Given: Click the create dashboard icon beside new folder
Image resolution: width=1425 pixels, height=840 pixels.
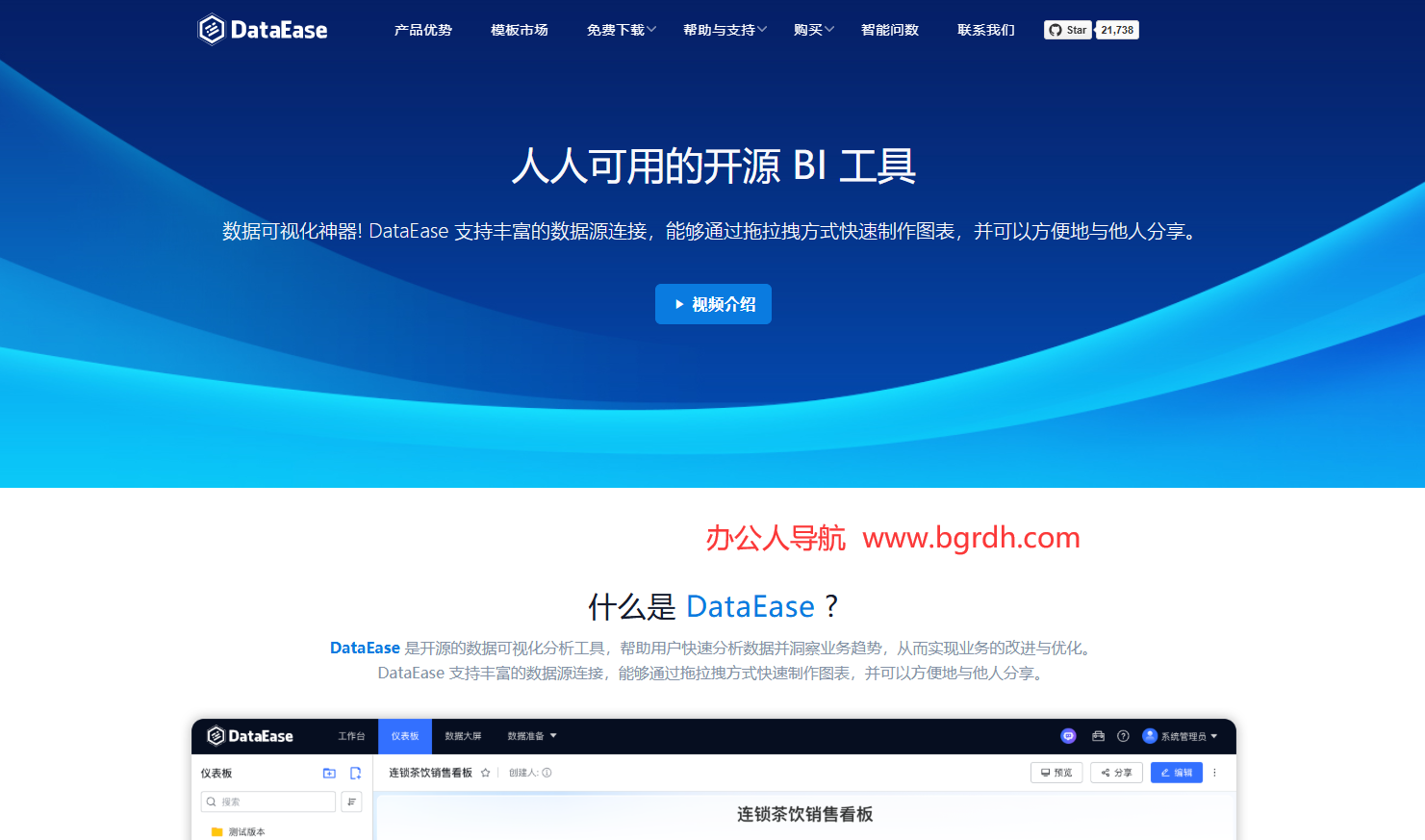Looking at the screenshot, I should coord(355,774).
